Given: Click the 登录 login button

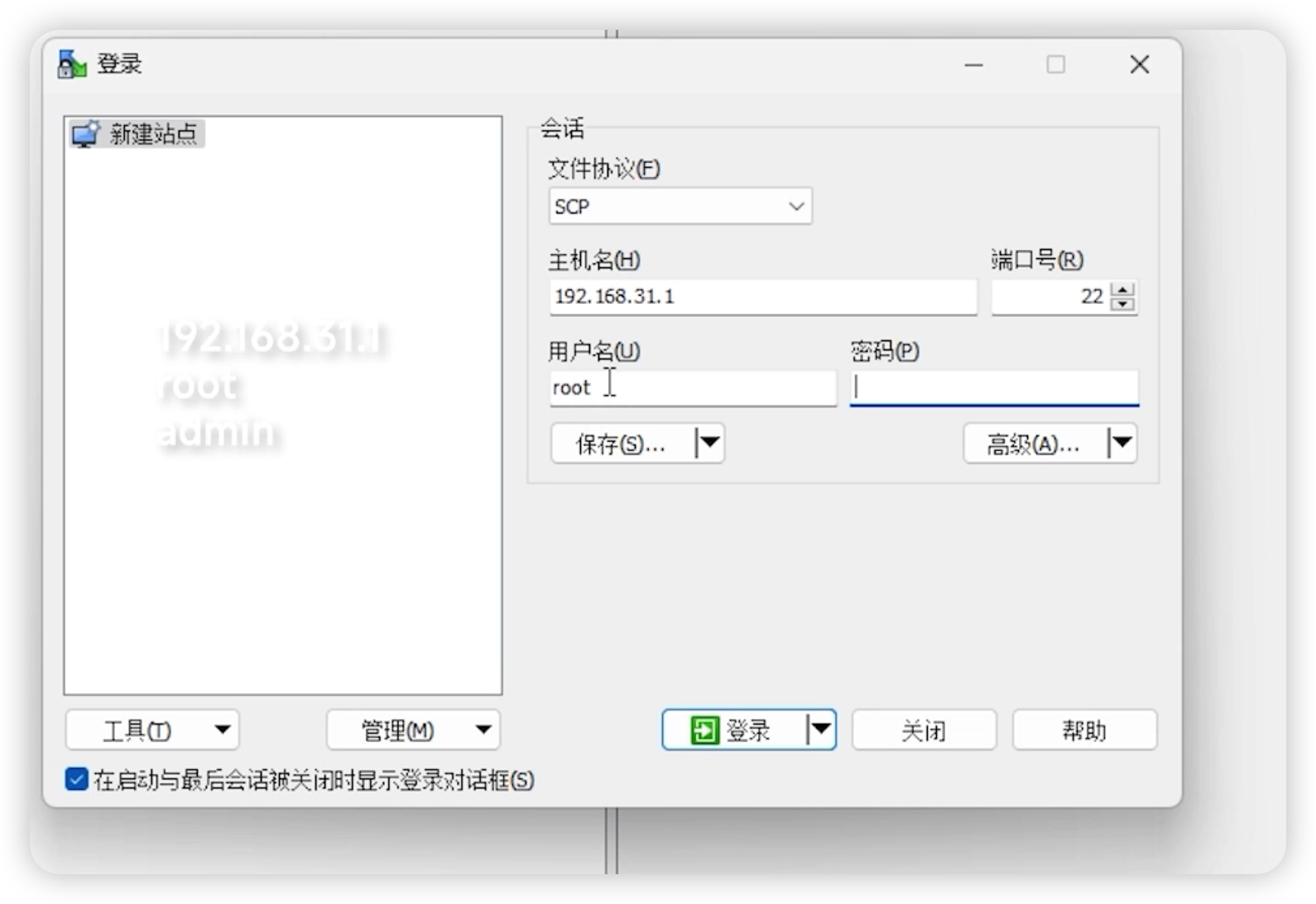Looking at the screenshot, I should point(733,730).
